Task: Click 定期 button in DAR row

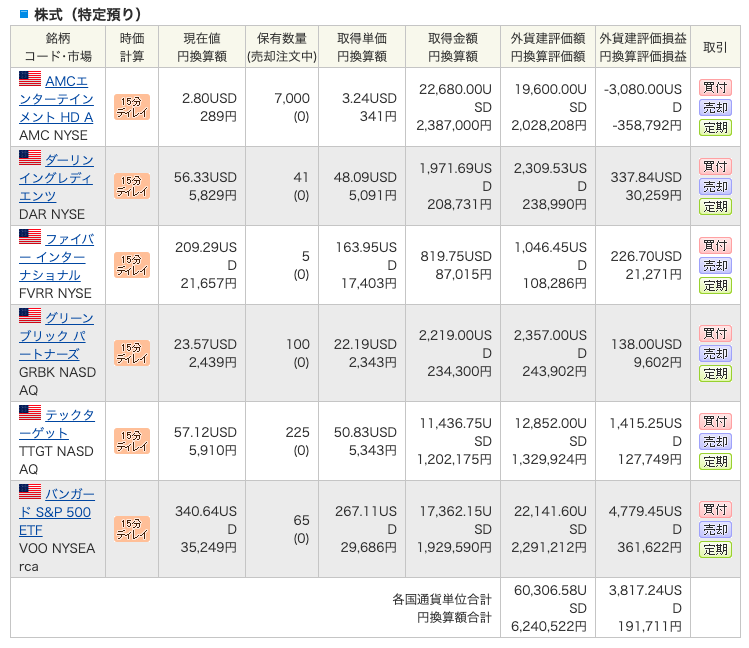Action: (715, 207)
